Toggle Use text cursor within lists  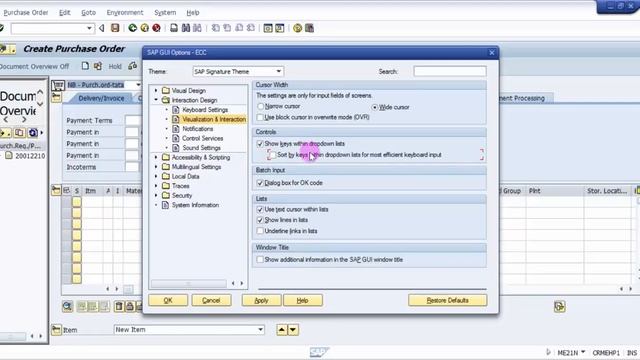click(260, 209)
